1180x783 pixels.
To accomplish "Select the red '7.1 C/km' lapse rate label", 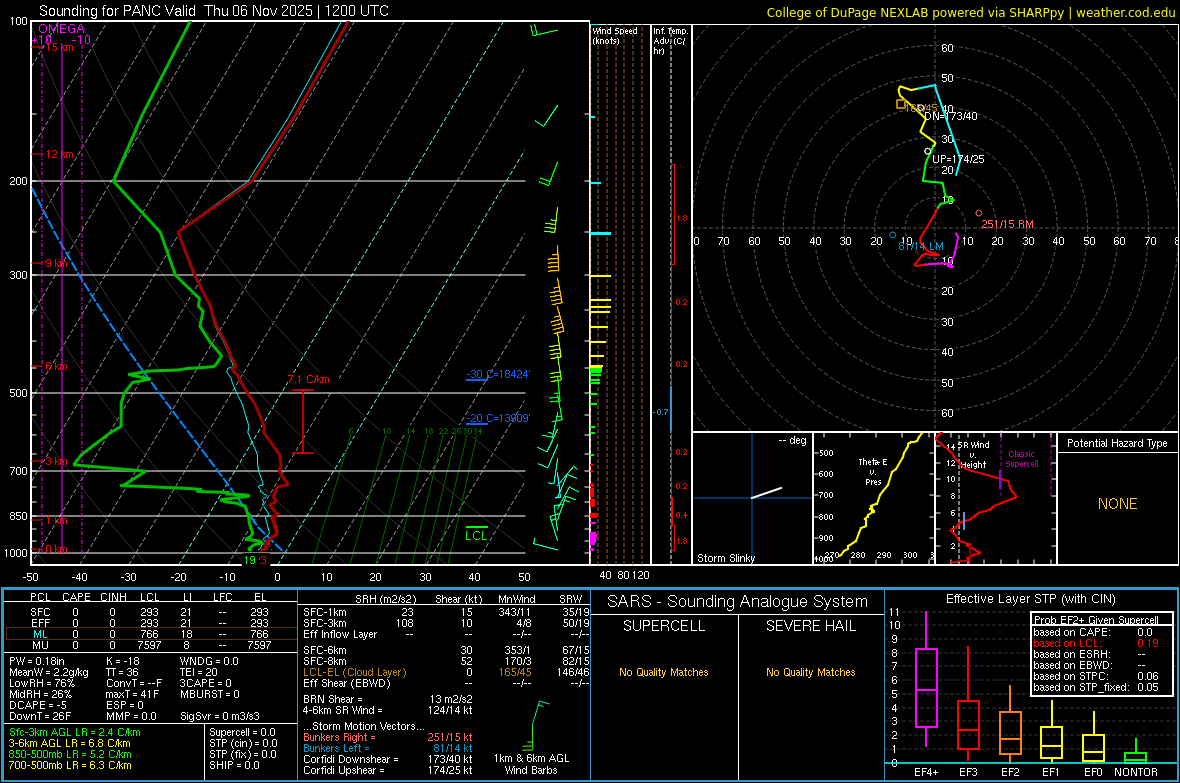I will pyautogui.click(x=309, y=379).
